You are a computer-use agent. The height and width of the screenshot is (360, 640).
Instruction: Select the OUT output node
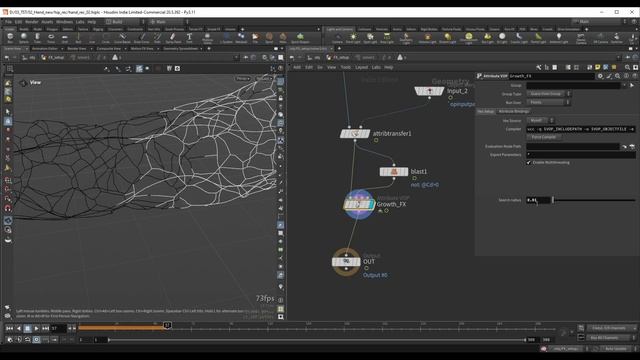[x=346, y=261]
